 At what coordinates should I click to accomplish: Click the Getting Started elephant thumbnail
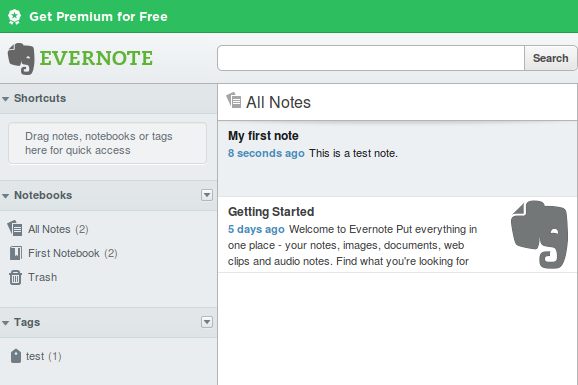tap(539, 235)
